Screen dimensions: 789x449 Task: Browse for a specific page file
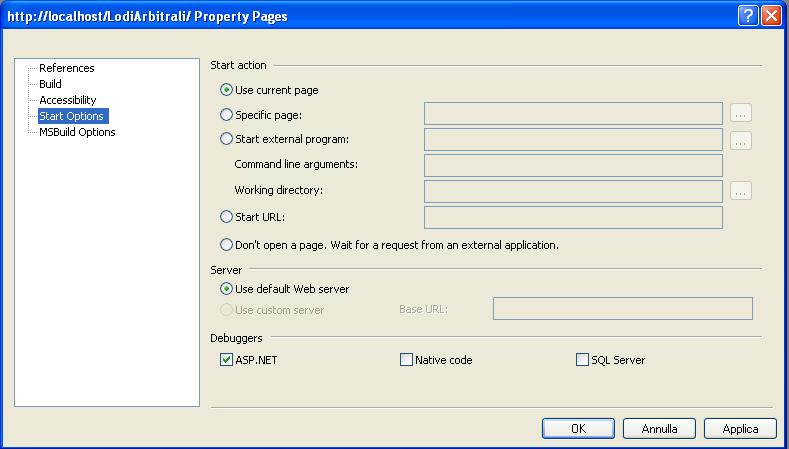click(x=741, y=114)
